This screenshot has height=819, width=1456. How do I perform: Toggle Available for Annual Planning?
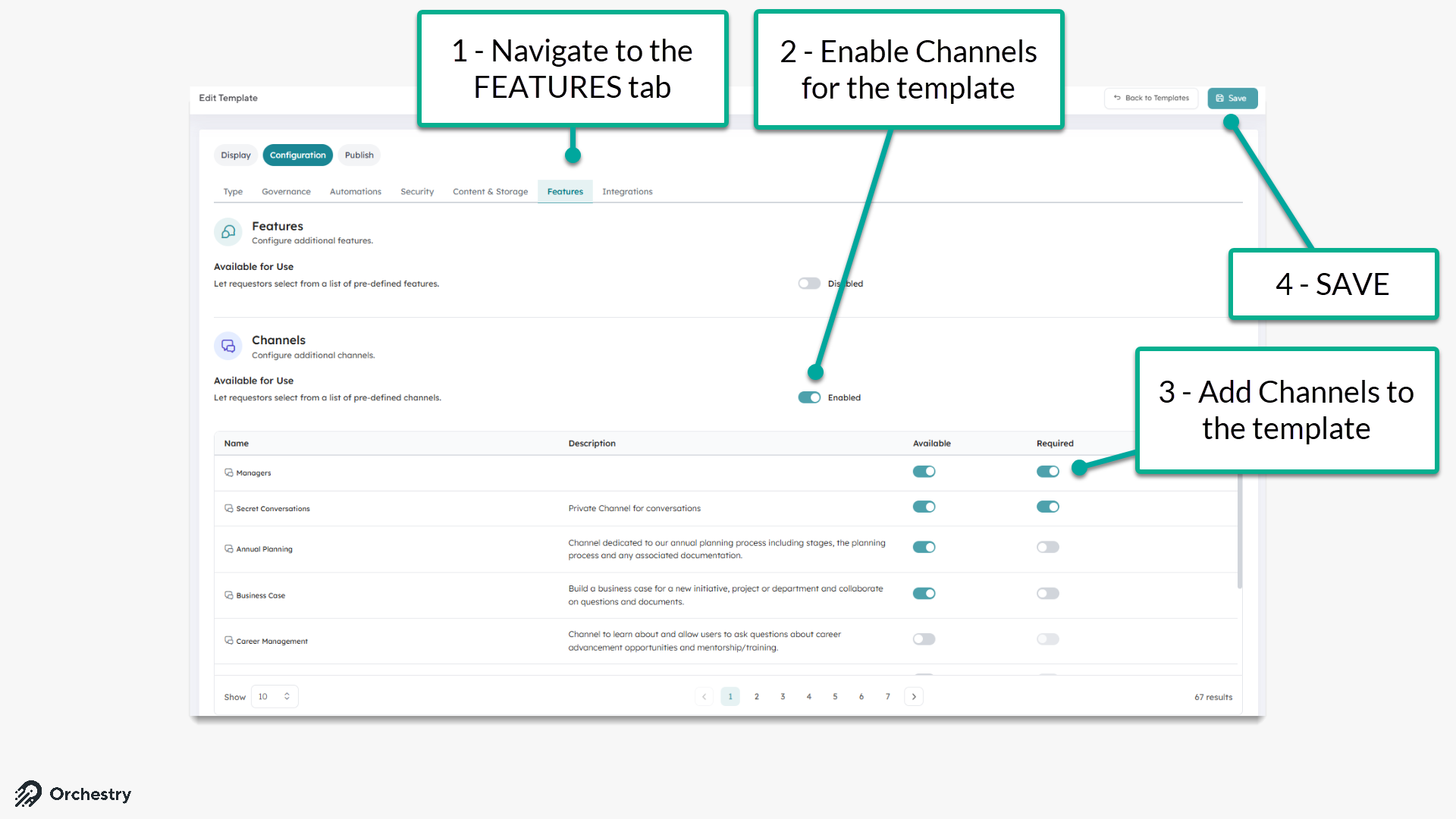924,547
